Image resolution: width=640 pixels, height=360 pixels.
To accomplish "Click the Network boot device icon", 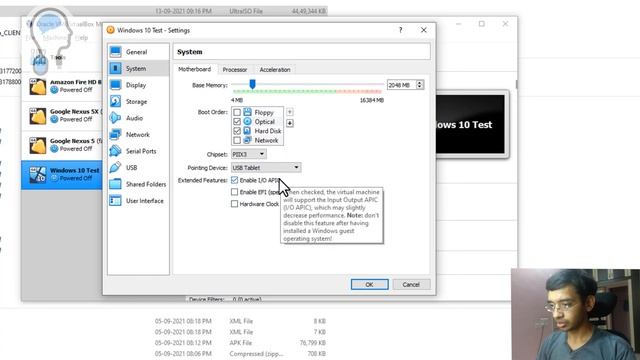I will click(x=247, y=140).
